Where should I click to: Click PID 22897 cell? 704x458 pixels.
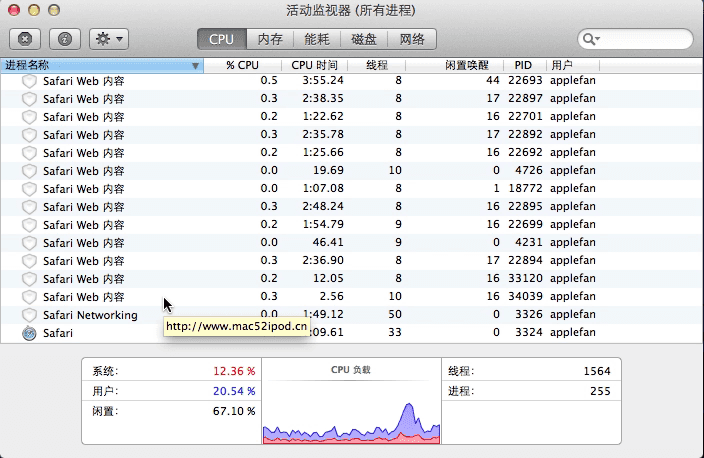(525, 98)
